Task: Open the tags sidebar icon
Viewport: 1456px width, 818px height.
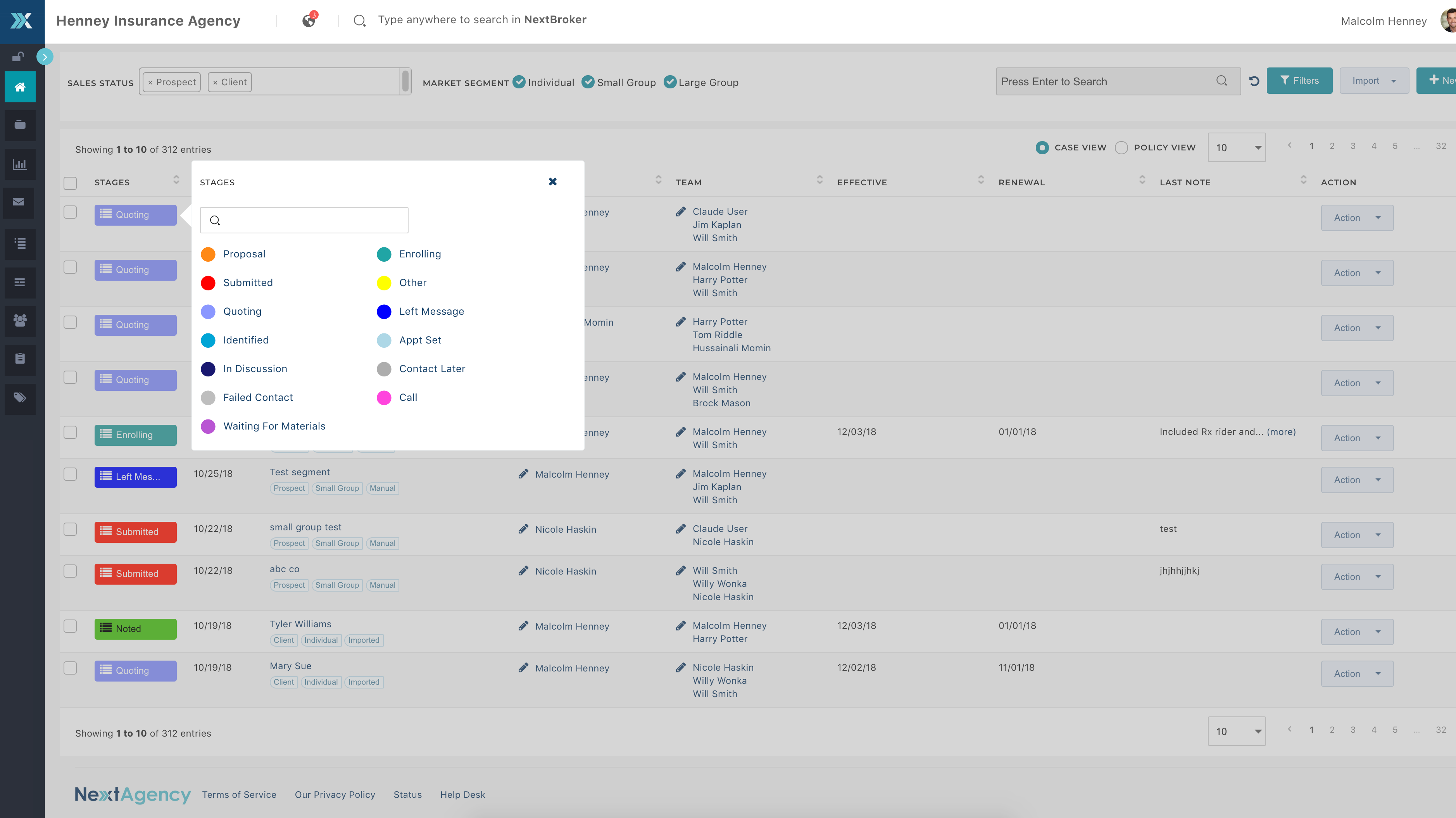Action: 20,397
